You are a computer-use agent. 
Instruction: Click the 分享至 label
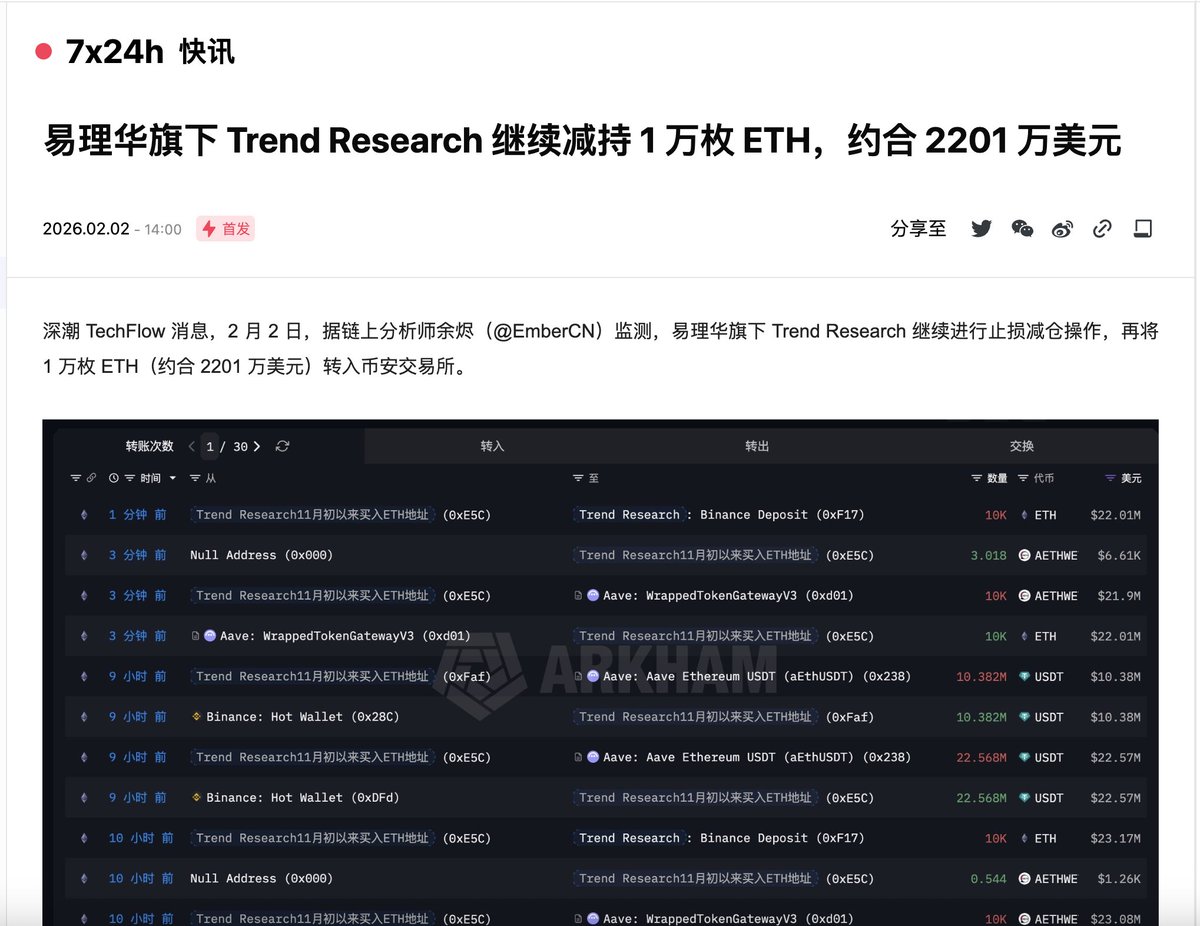pyautogui.click(x=918, y=229)
